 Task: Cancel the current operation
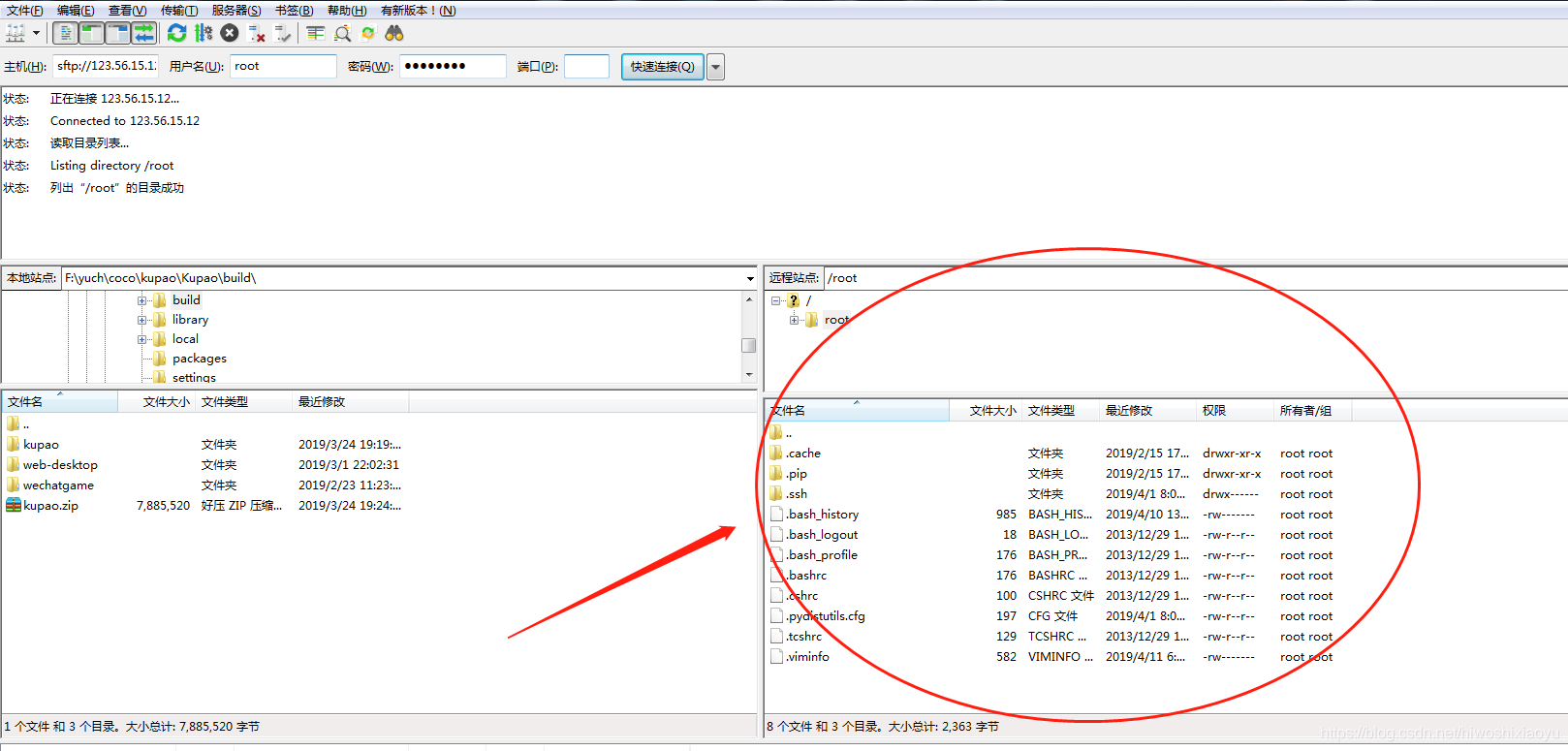click(230, 33)
